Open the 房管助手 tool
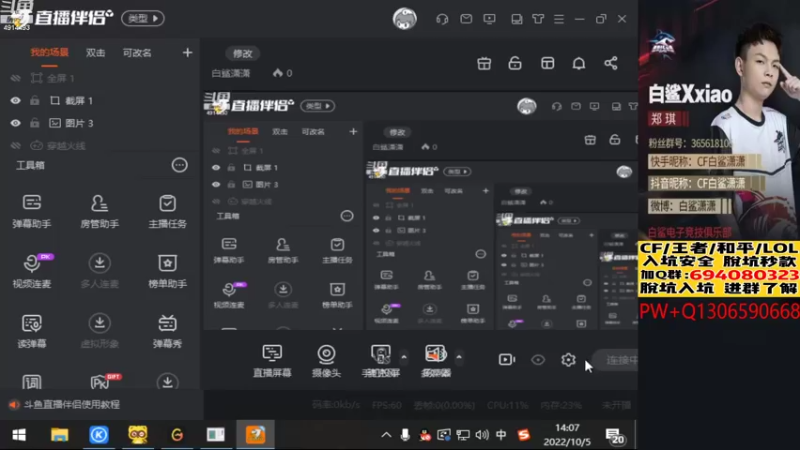The height and width of the screenshot is (450, 800). (99, 211)
